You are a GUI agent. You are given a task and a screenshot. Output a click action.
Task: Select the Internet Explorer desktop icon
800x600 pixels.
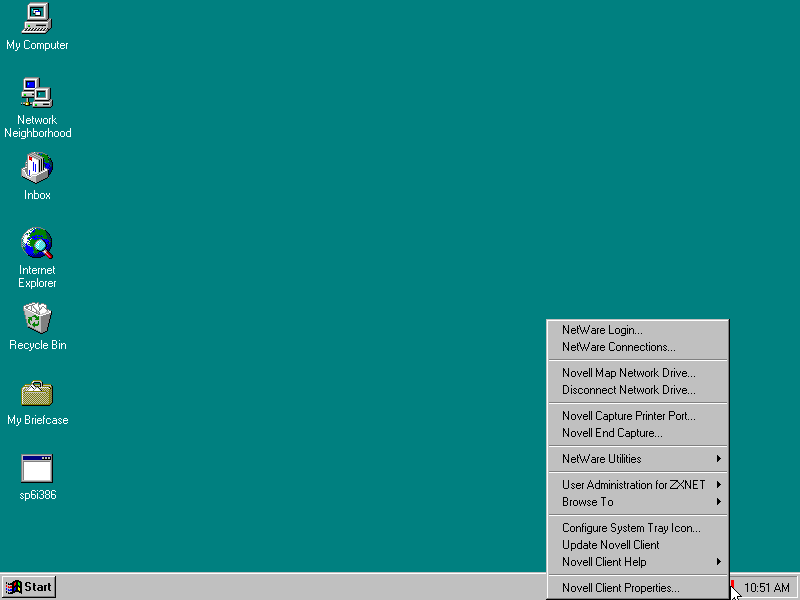[37, 258]
